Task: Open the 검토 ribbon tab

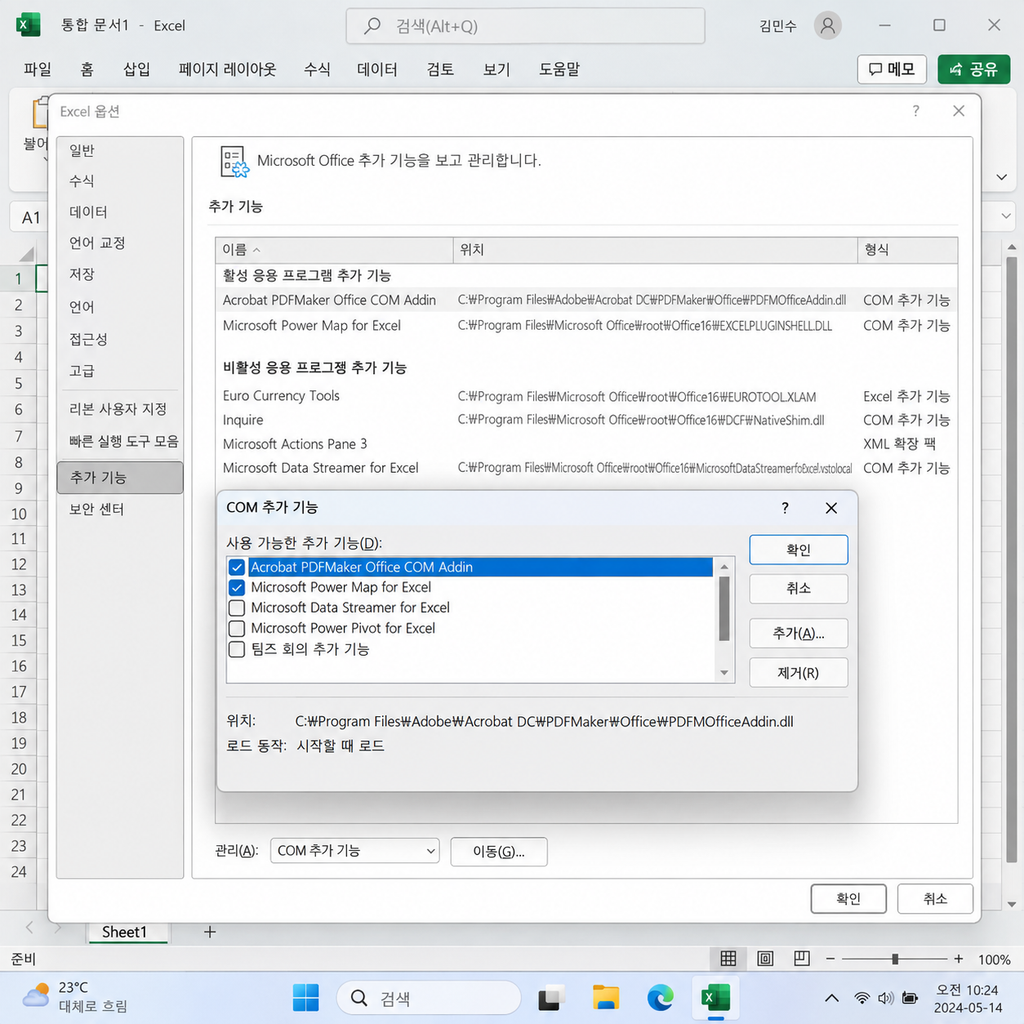Action: pos(440,69)
